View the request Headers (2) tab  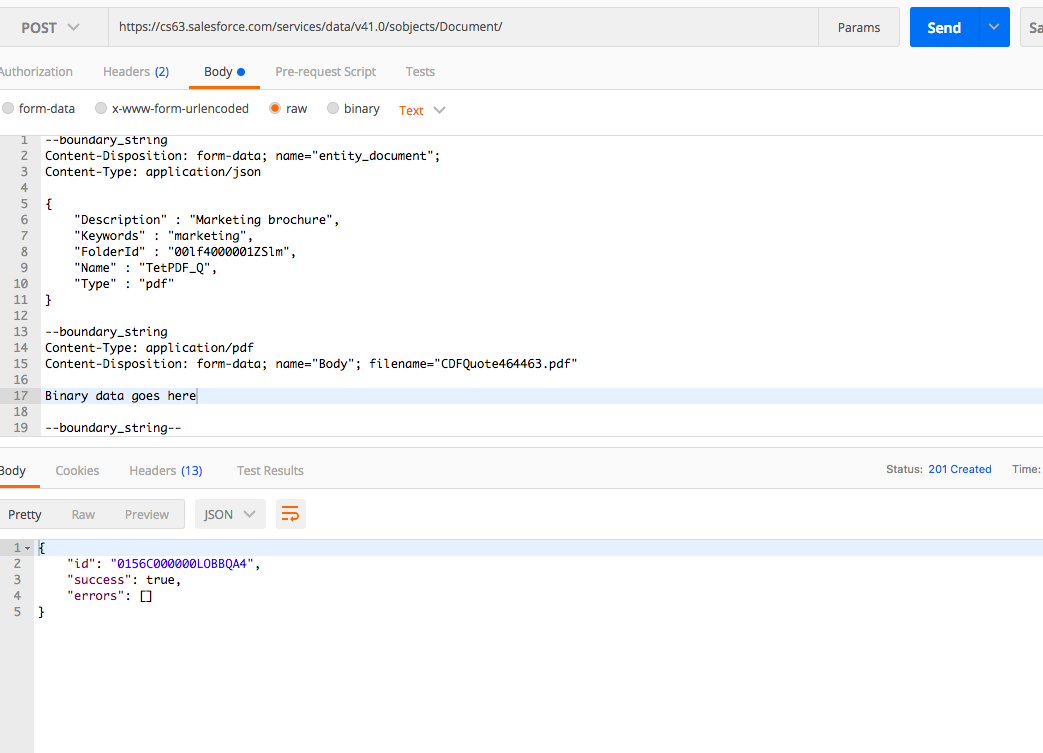tap(136, 71)
